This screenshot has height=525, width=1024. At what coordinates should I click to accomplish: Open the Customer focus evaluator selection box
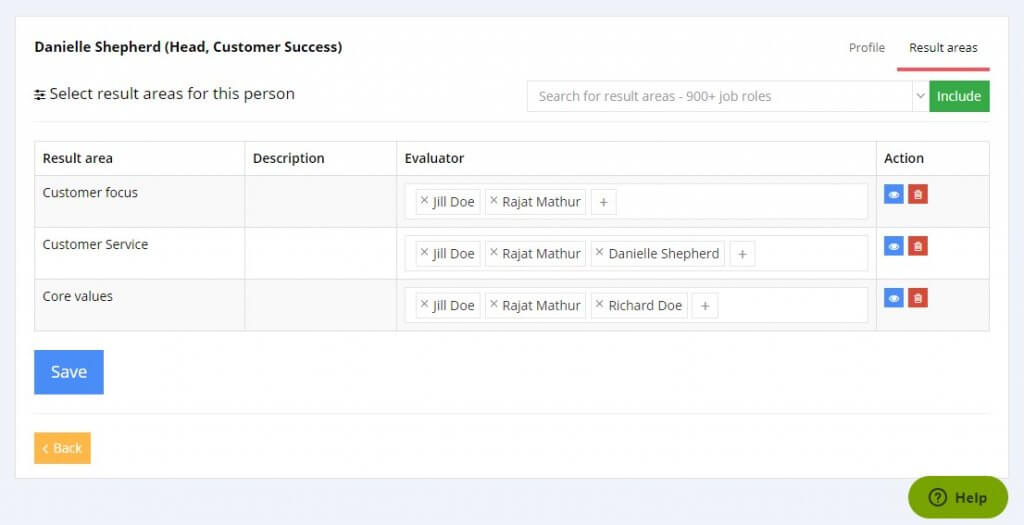pyautogui.click(x=740, y=202)
